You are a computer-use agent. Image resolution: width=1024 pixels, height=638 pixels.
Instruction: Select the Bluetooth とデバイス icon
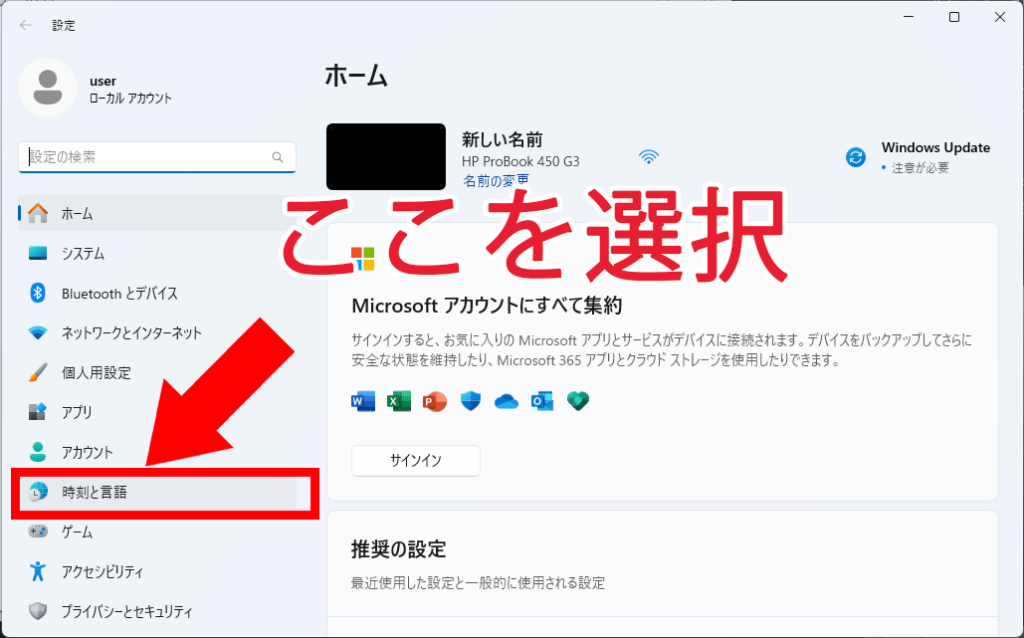click(38, 293)
